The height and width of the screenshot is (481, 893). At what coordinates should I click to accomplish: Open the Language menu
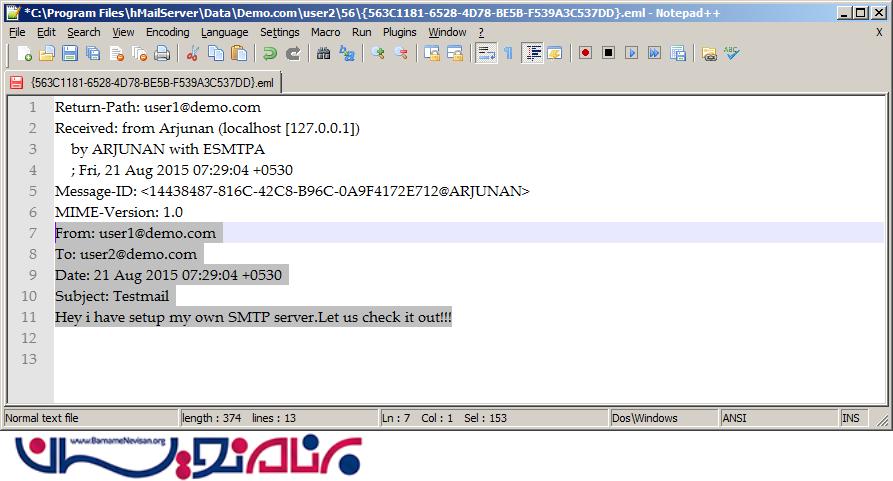click(224, 32)
